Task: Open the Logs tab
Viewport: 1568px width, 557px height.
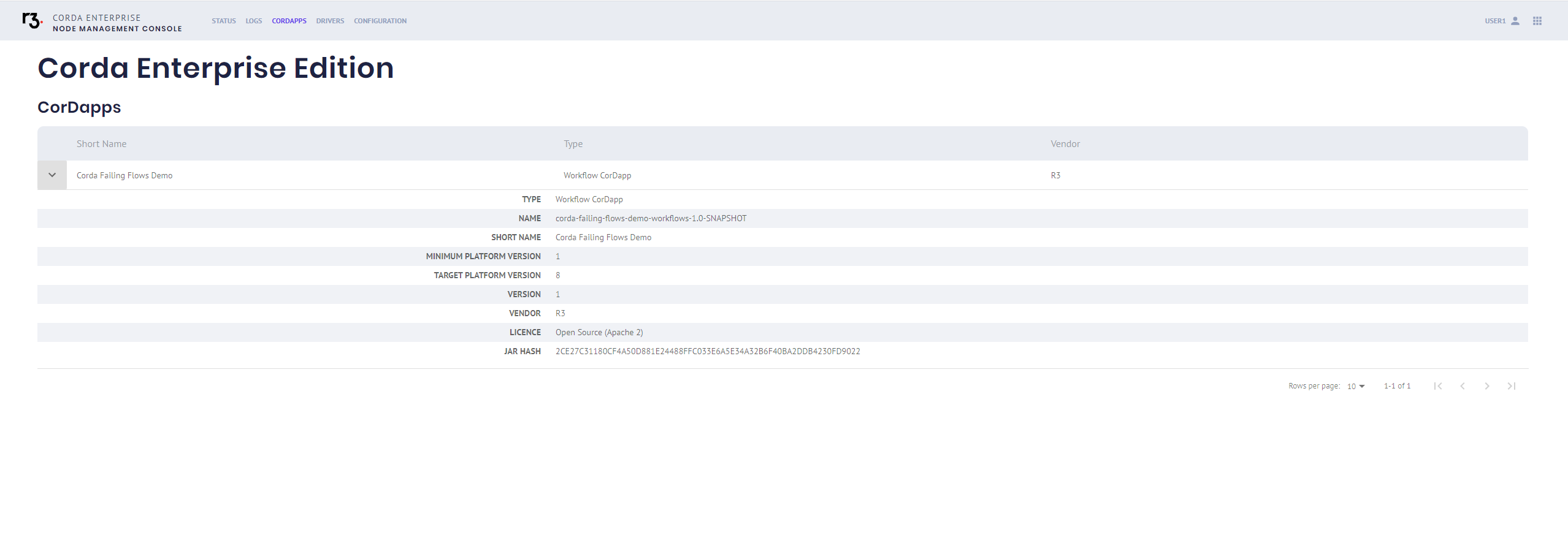Action: point(254,21)
